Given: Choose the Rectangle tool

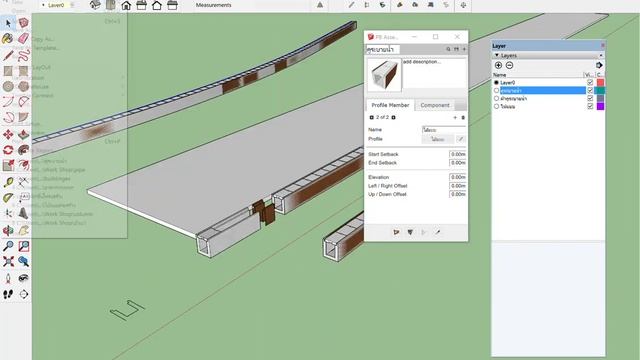Looking at the screenshot, I should [x=8, y=71].
